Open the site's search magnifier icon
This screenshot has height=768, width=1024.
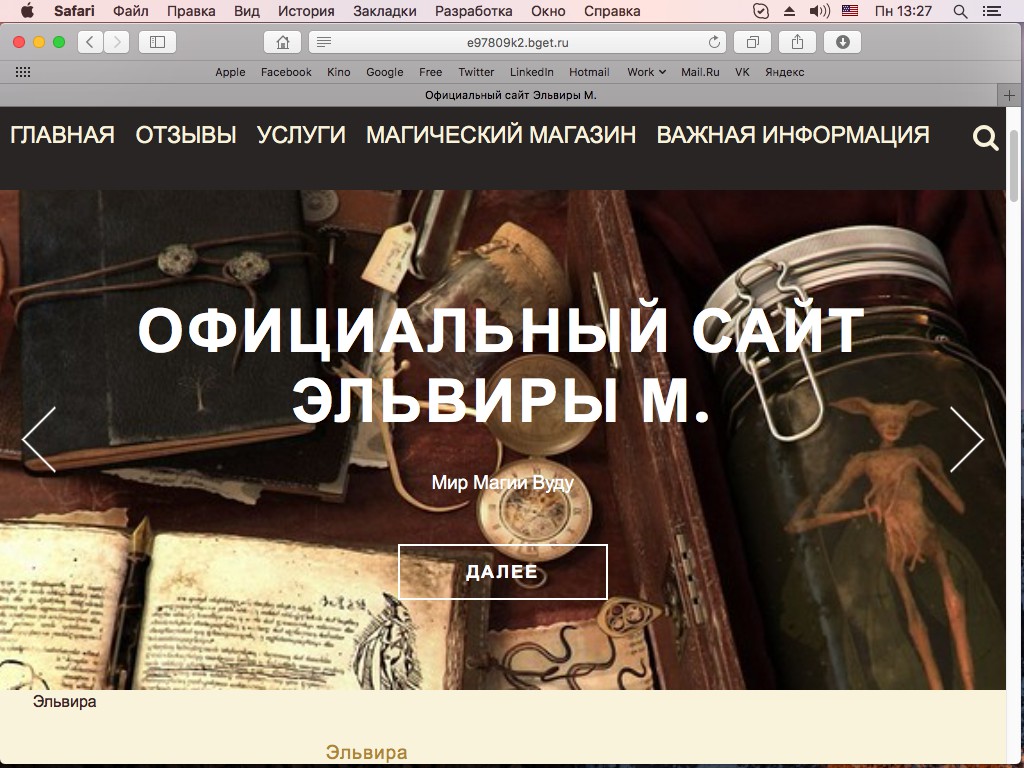985,138
